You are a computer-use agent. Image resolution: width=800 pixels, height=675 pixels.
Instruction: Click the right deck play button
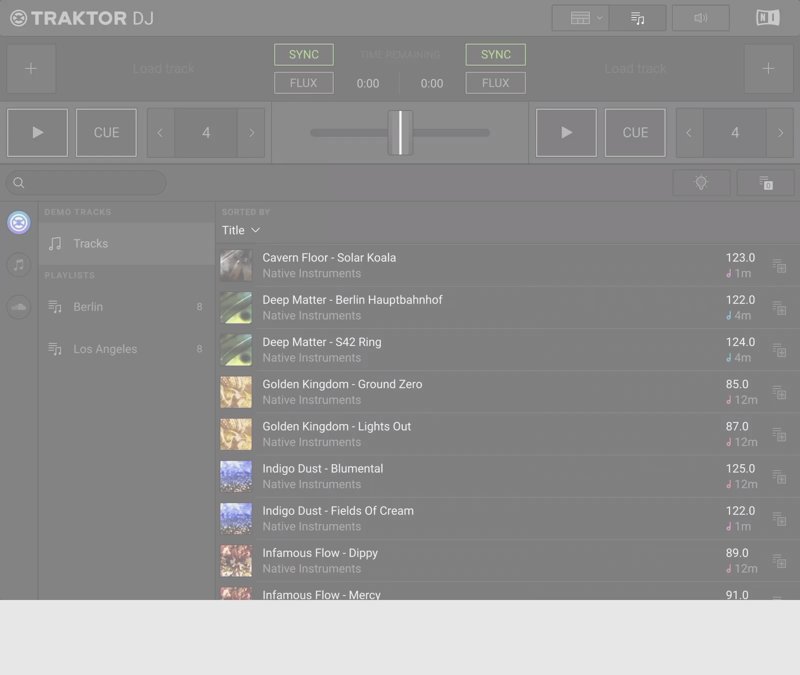pyautogui.click(x=566, y=133)
